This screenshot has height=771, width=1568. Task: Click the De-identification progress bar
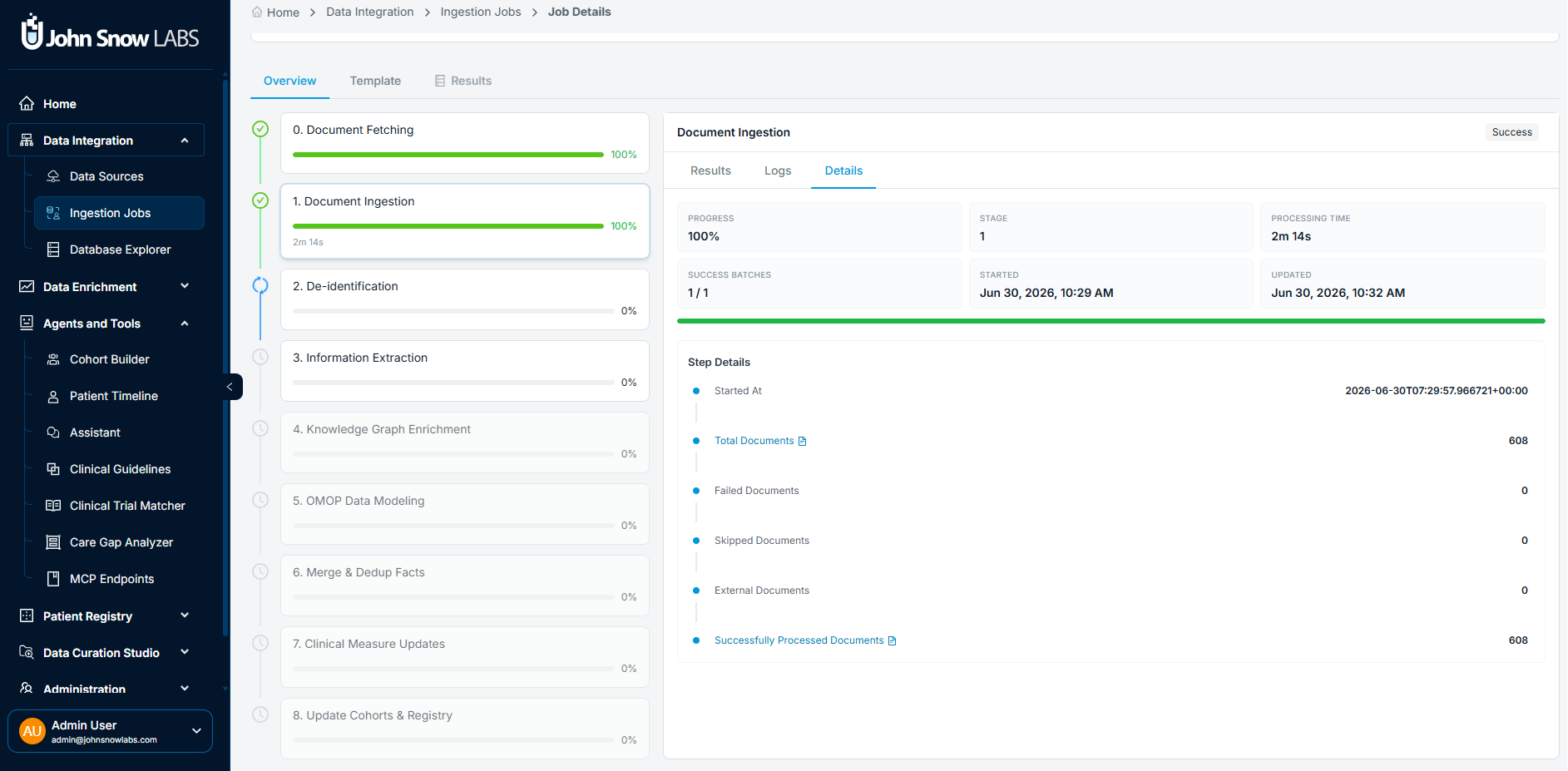coord(453,311)
